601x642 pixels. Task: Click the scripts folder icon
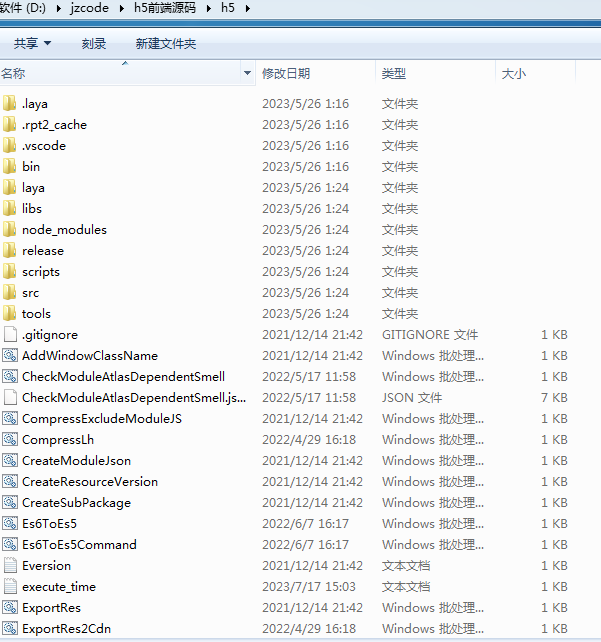(10, 271)
